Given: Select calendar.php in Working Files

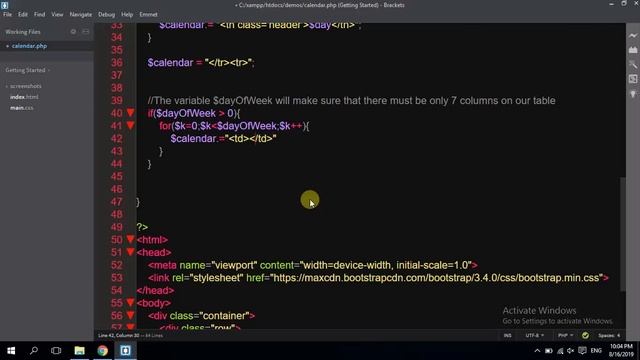Looking at the screenshot, I should (x=29, y=46).
